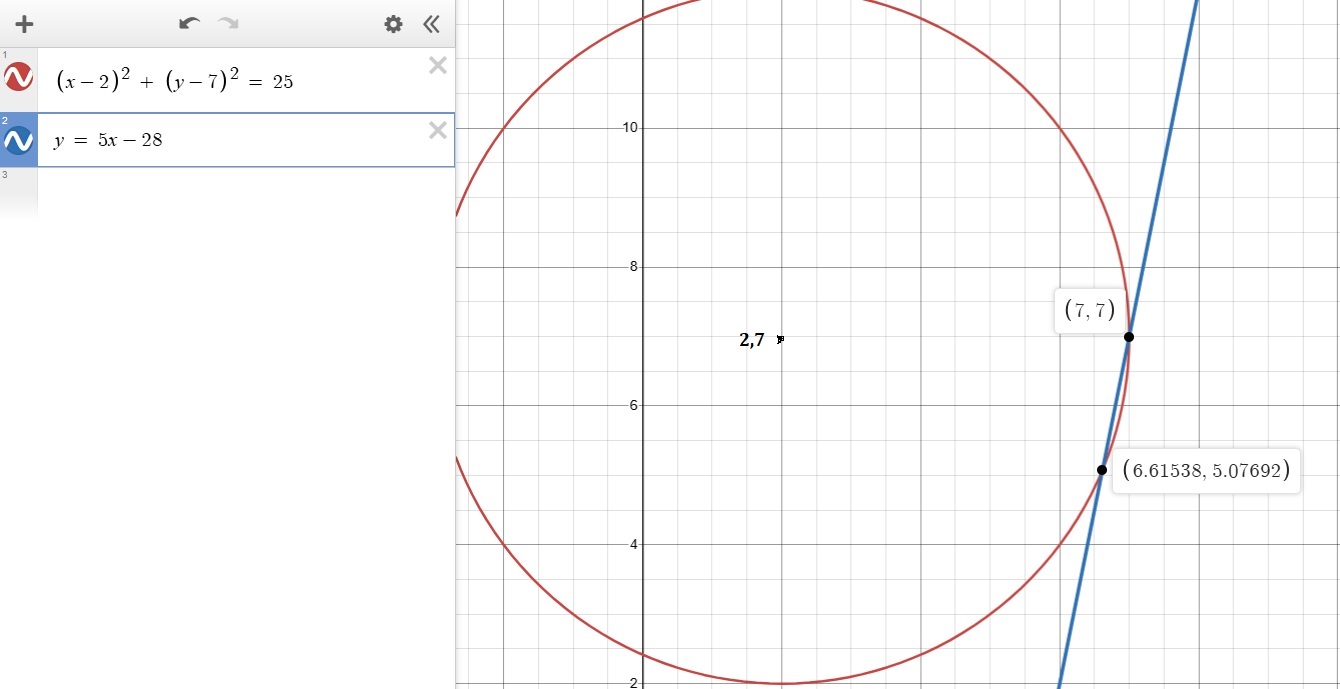Click the expression 1 row number
This screenshot has height=689, width=1340.
tap(5, 54)
